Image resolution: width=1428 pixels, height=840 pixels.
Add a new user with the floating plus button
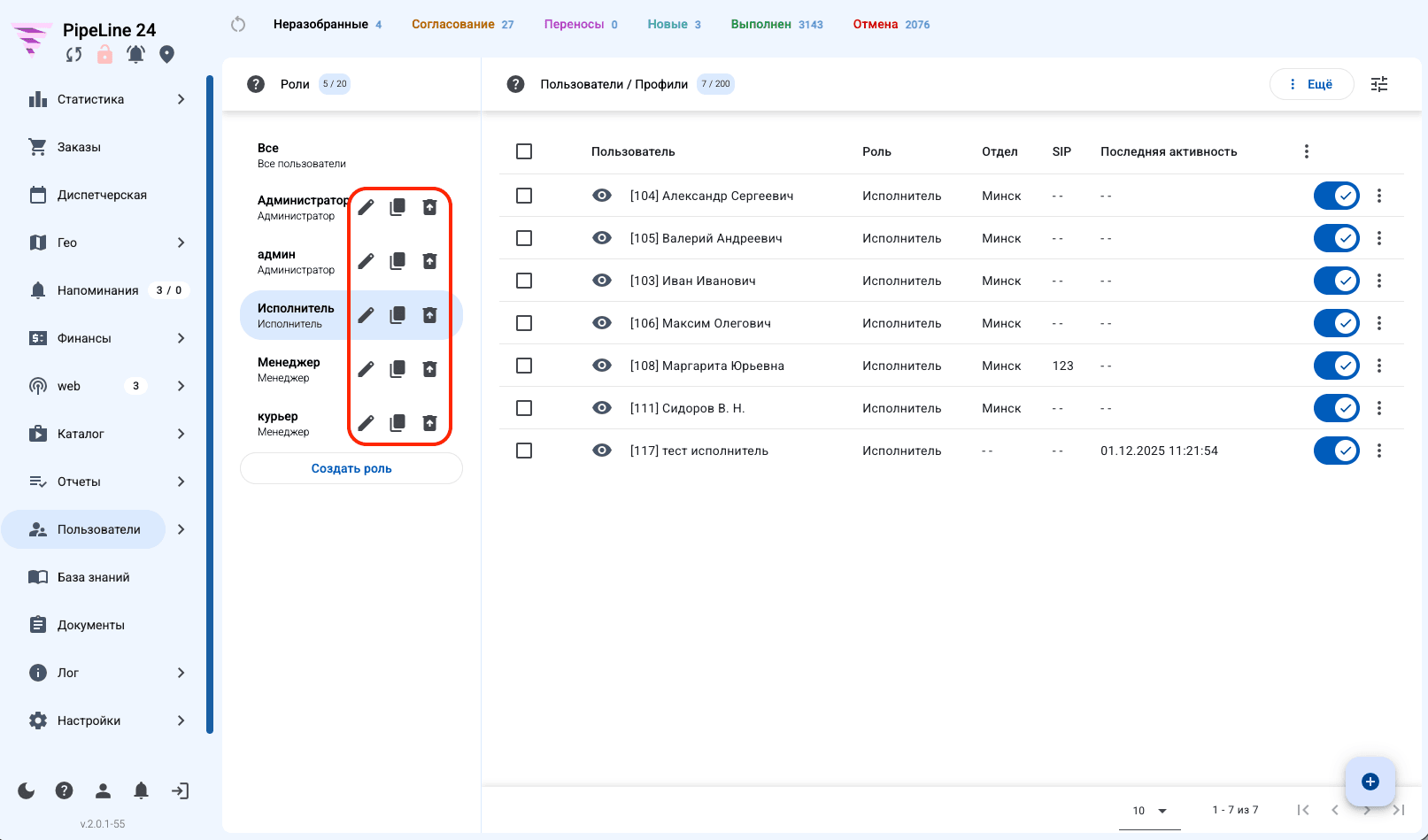point(1370,781)
